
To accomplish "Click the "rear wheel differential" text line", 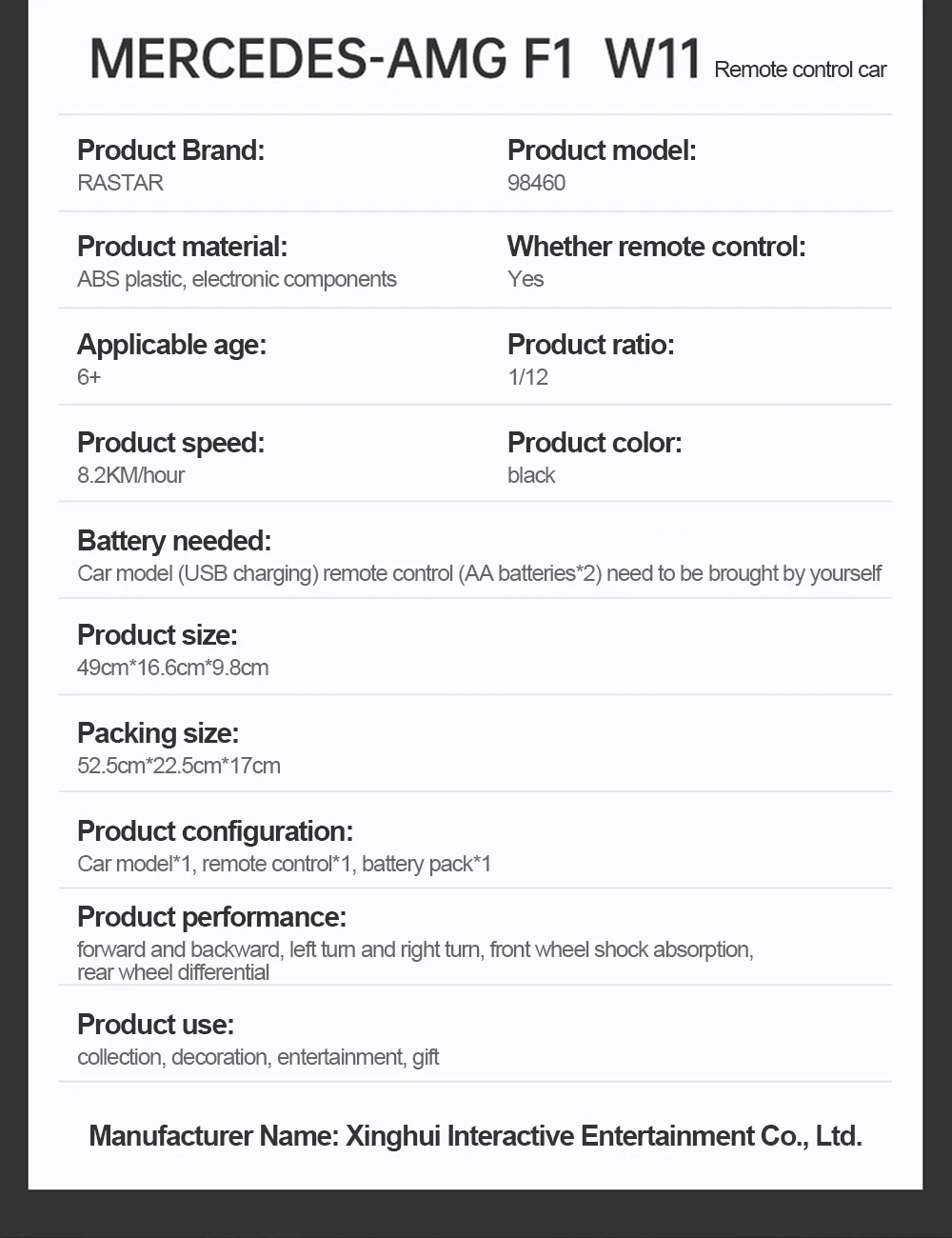I will tap(173, 972).
